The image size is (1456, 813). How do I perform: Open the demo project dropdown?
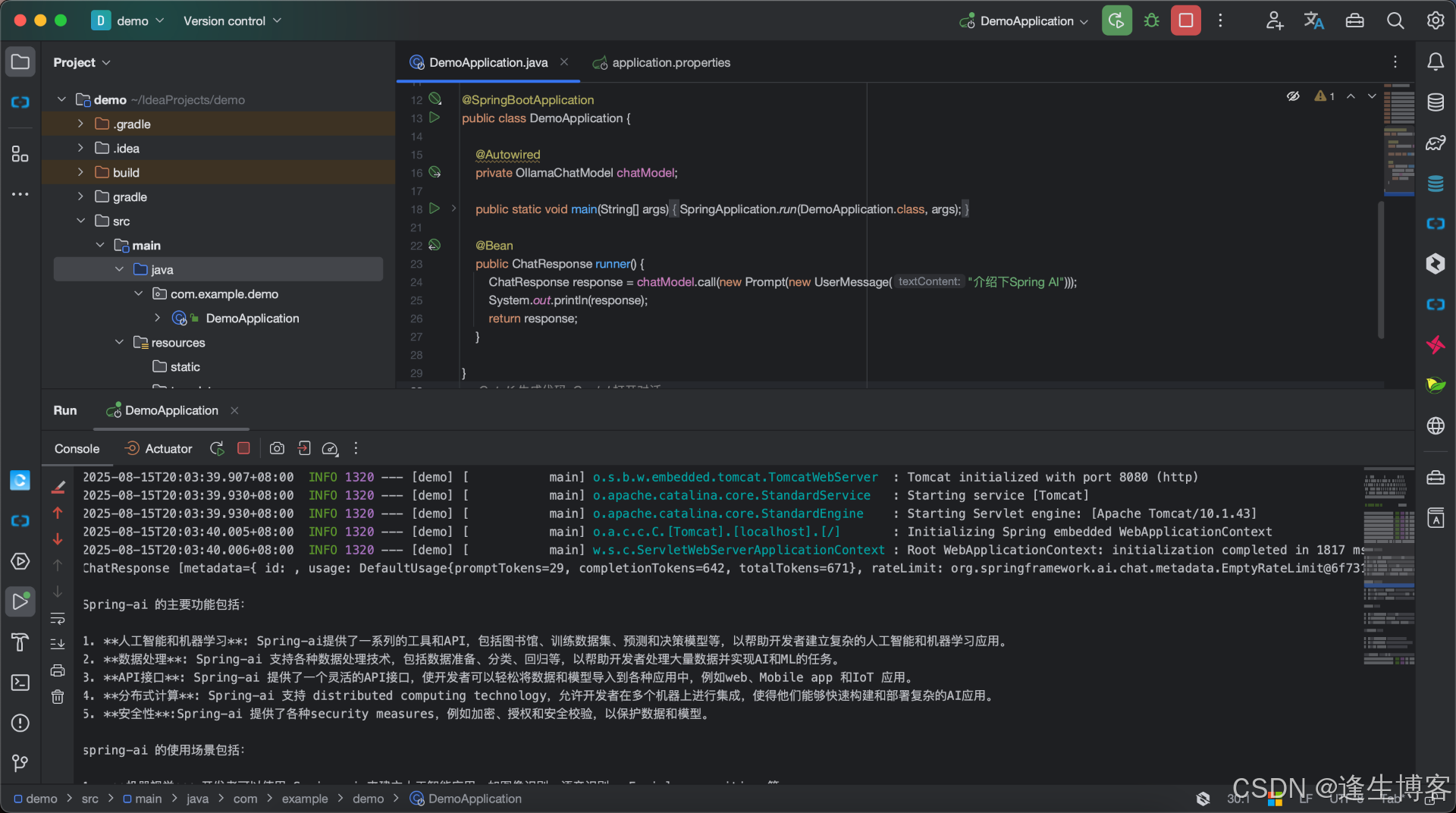click(127, 20)
